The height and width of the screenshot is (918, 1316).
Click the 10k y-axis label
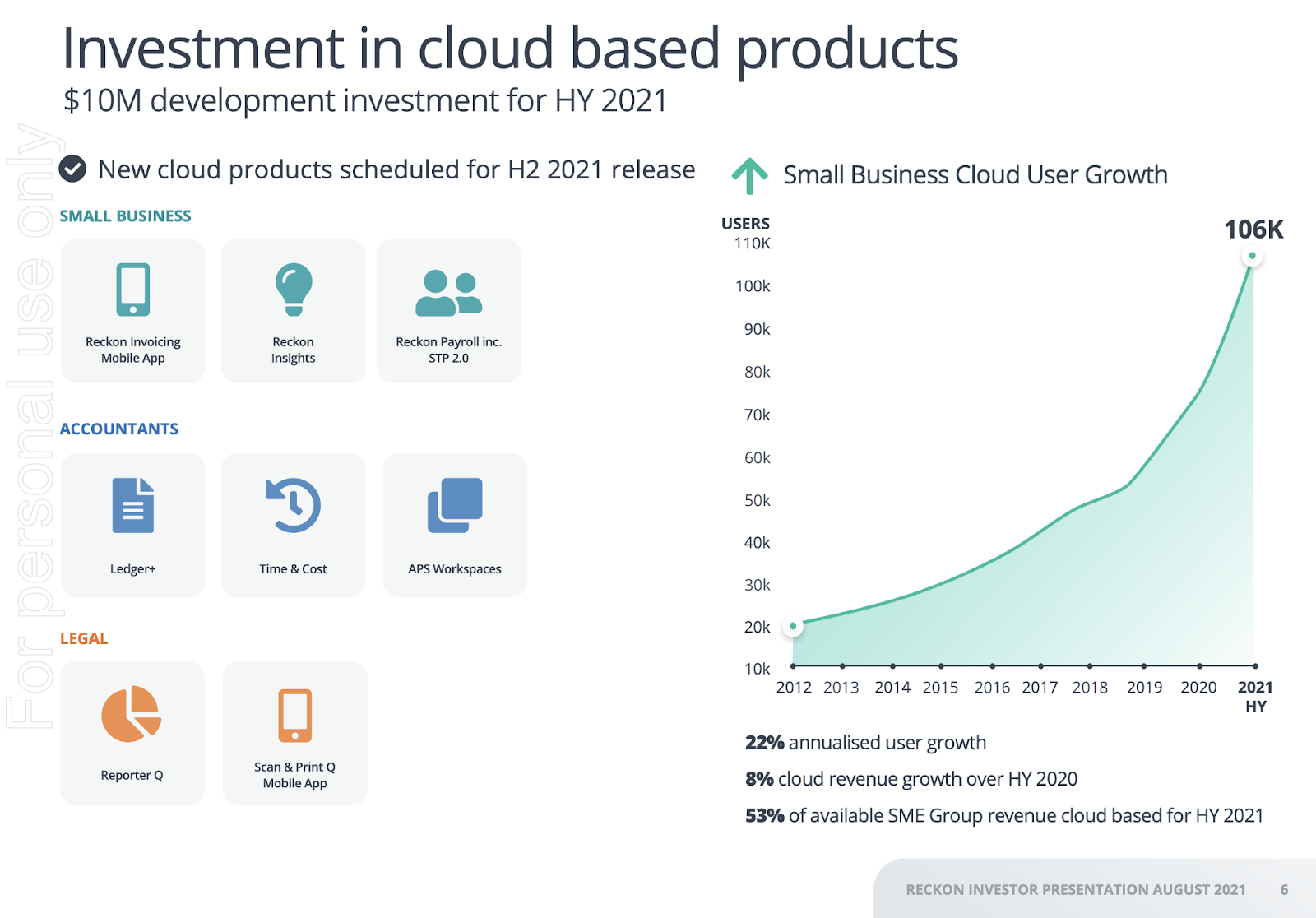click(x=757, y=669)
